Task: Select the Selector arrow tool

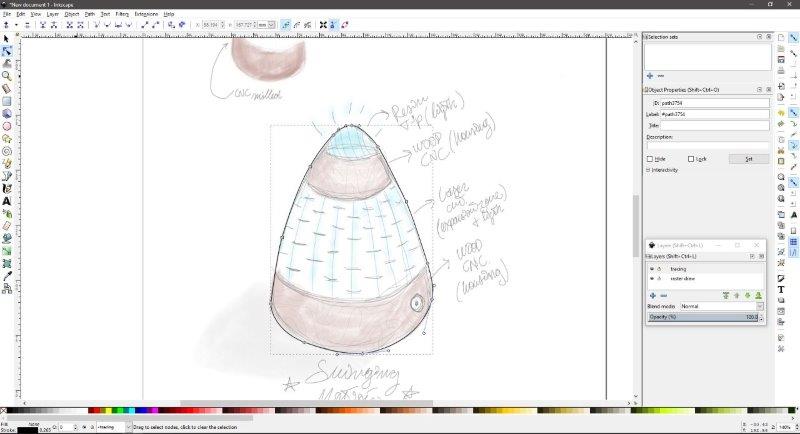Action: click(7, 39)
